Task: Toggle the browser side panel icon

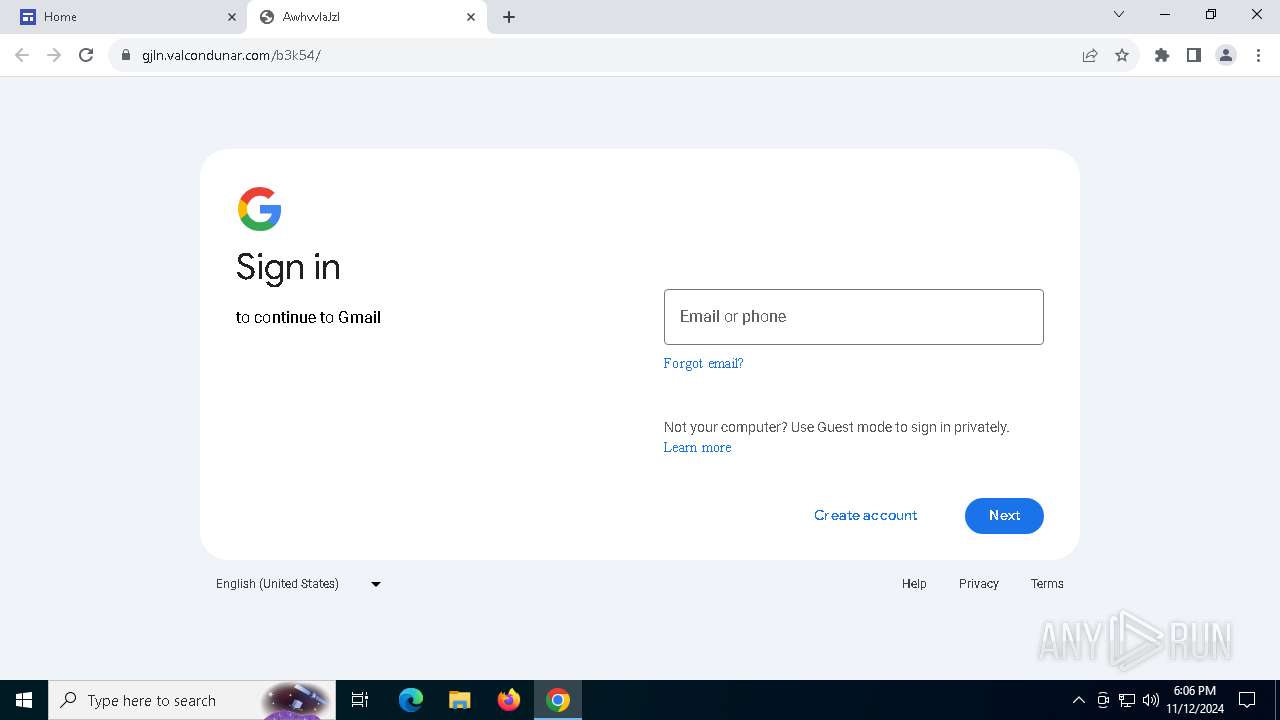Action: tap(1194, 55)
